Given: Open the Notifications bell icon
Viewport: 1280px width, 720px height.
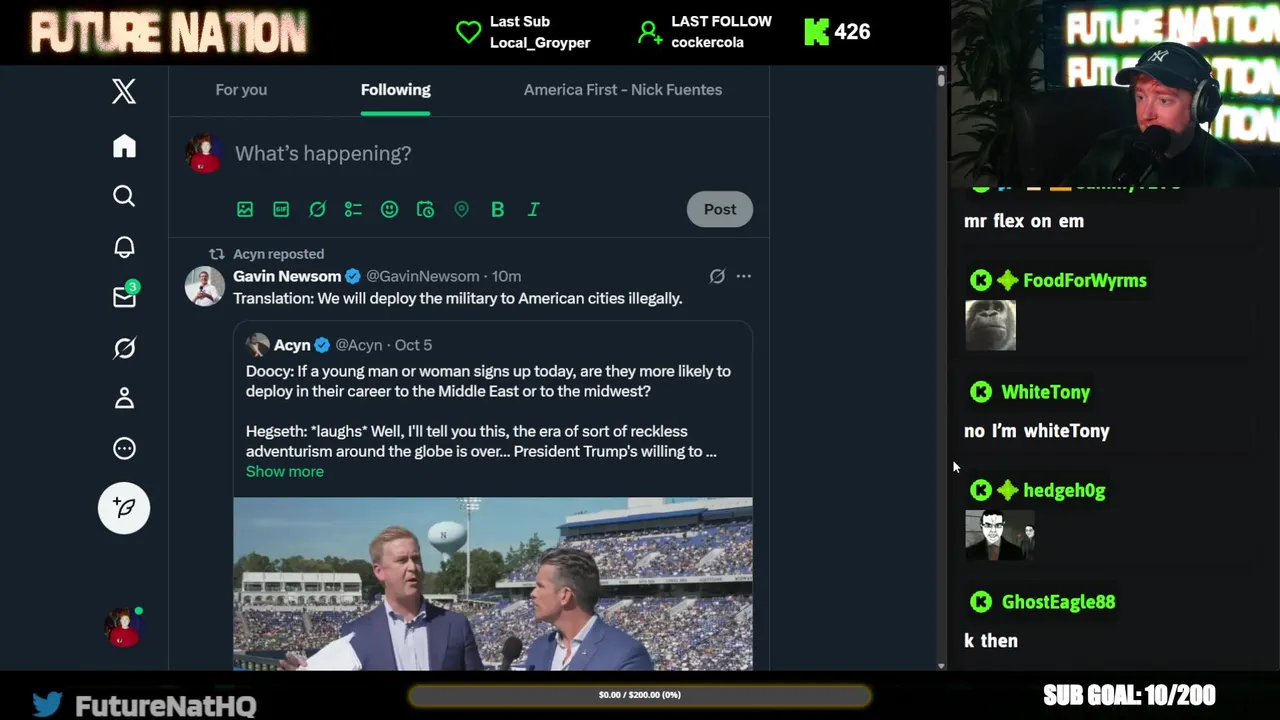Looking at the screenshot, I should tap(124, 247).
